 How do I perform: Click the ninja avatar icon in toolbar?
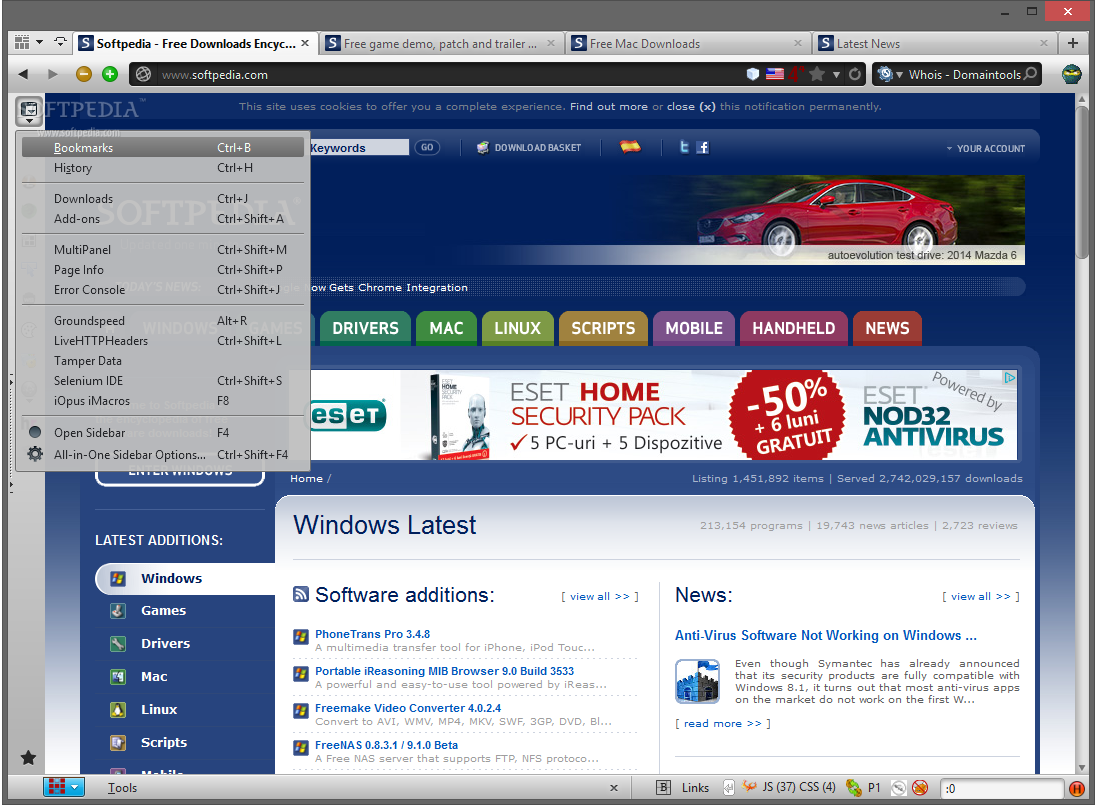(1071, 74)
